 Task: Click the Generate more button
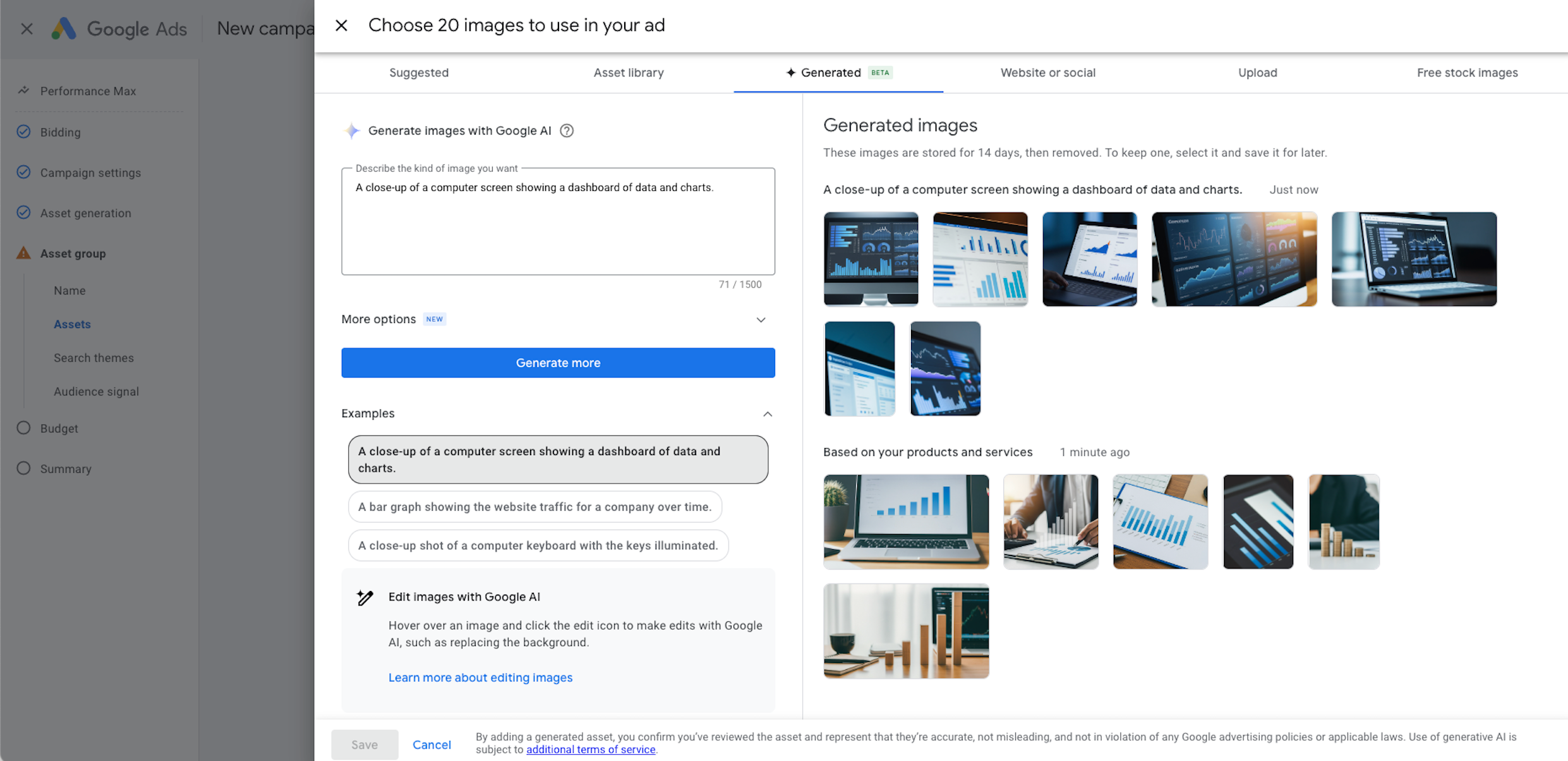coord(558,363)
